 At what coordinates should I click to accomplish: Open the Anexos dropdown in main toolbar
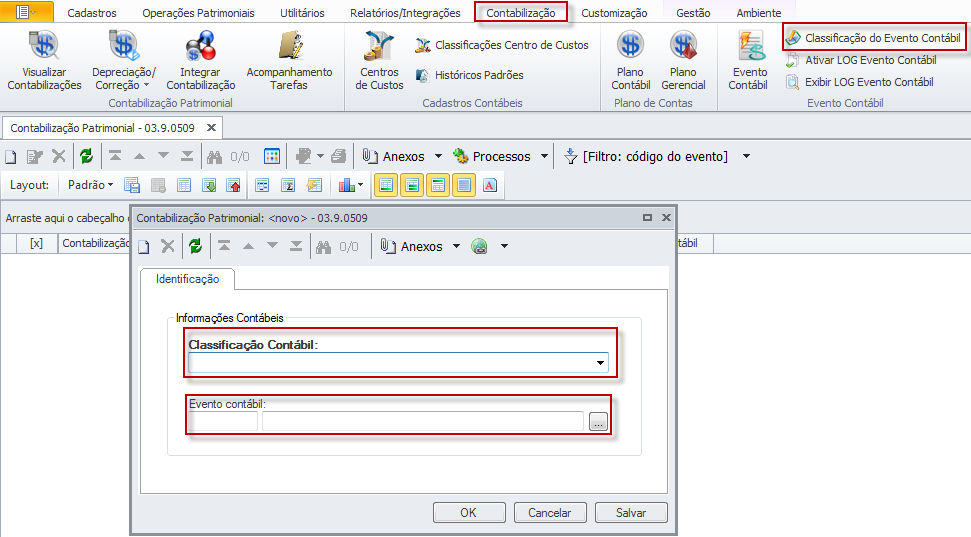(x=438, y=157)
